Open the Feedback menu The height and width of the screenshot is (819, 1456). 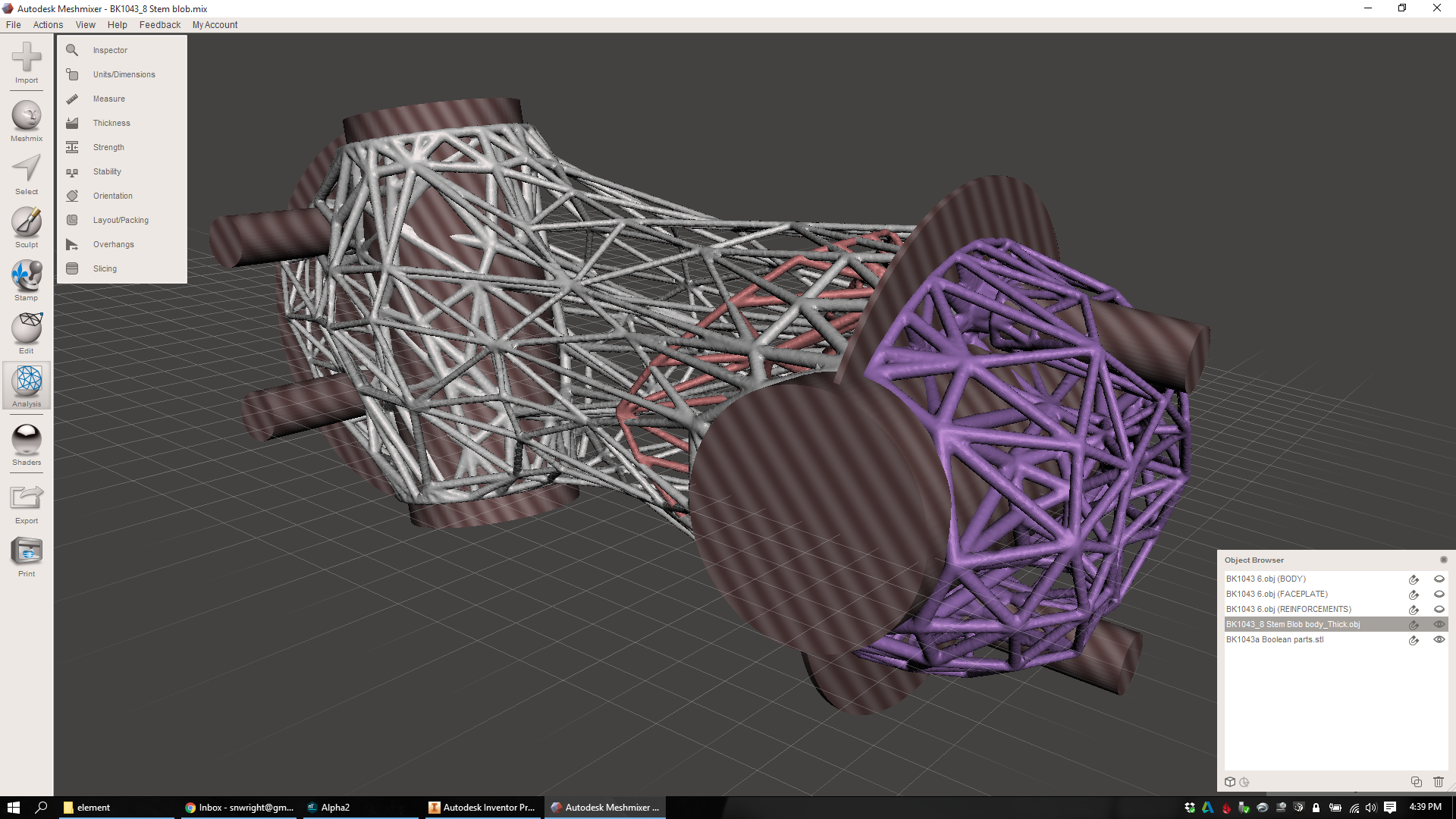point(159,24)
